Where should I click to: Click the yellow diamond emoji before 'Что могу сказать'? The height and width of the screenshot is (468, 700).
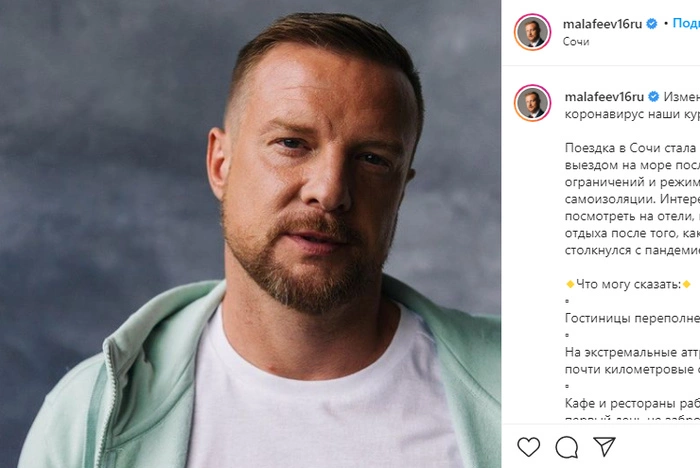569,285
